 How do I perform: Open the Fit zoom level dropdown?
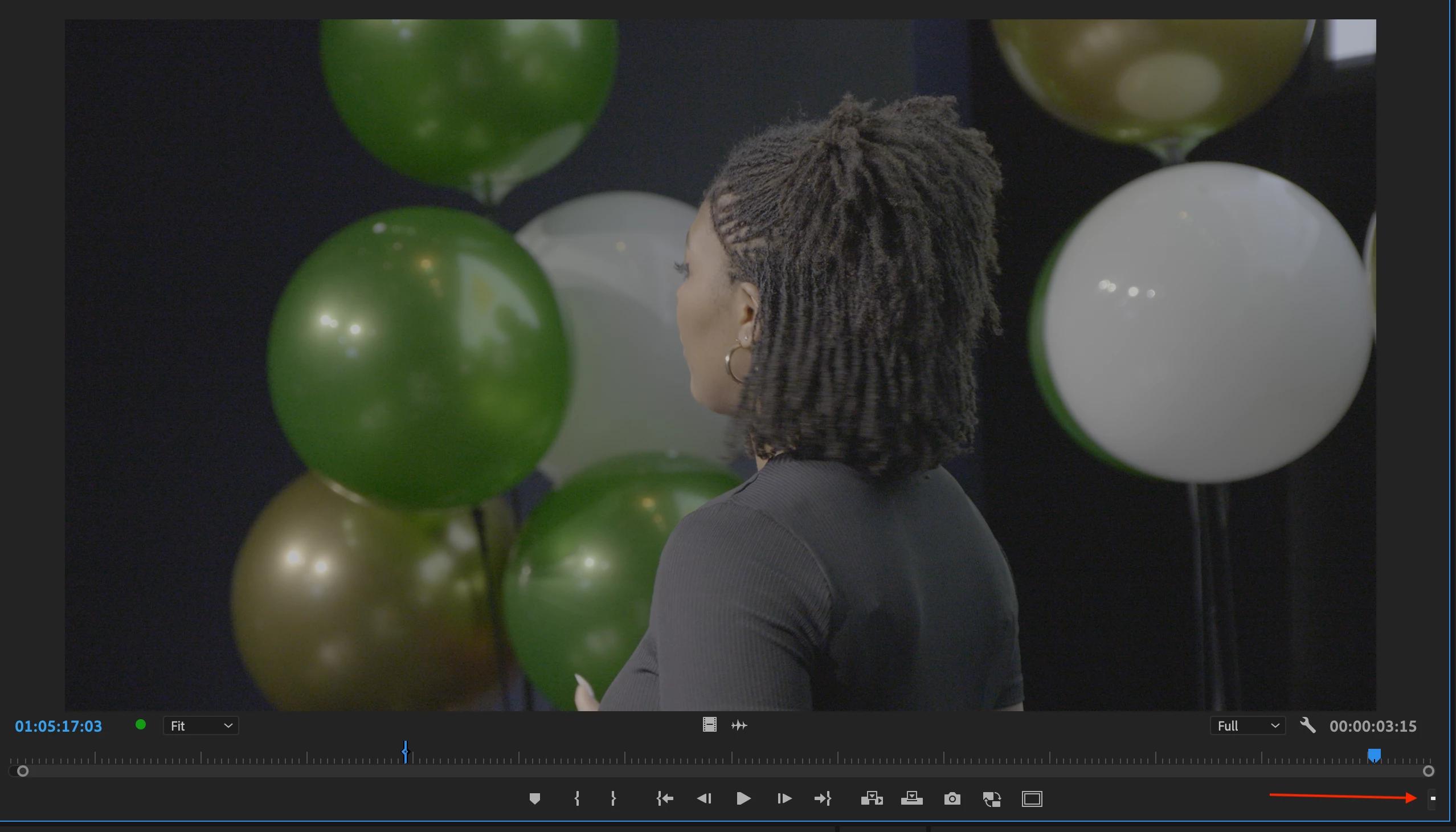point(201,725)
